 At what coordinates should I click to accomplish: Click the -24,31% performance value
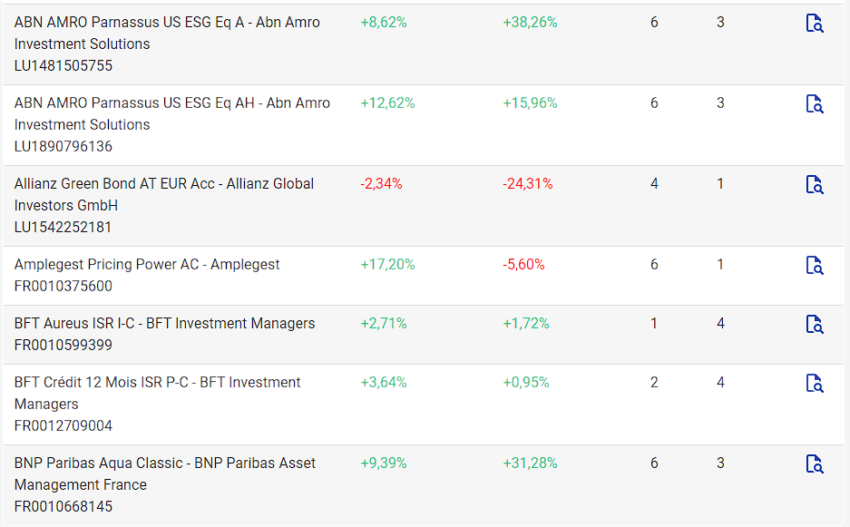(x=527, y=184)
